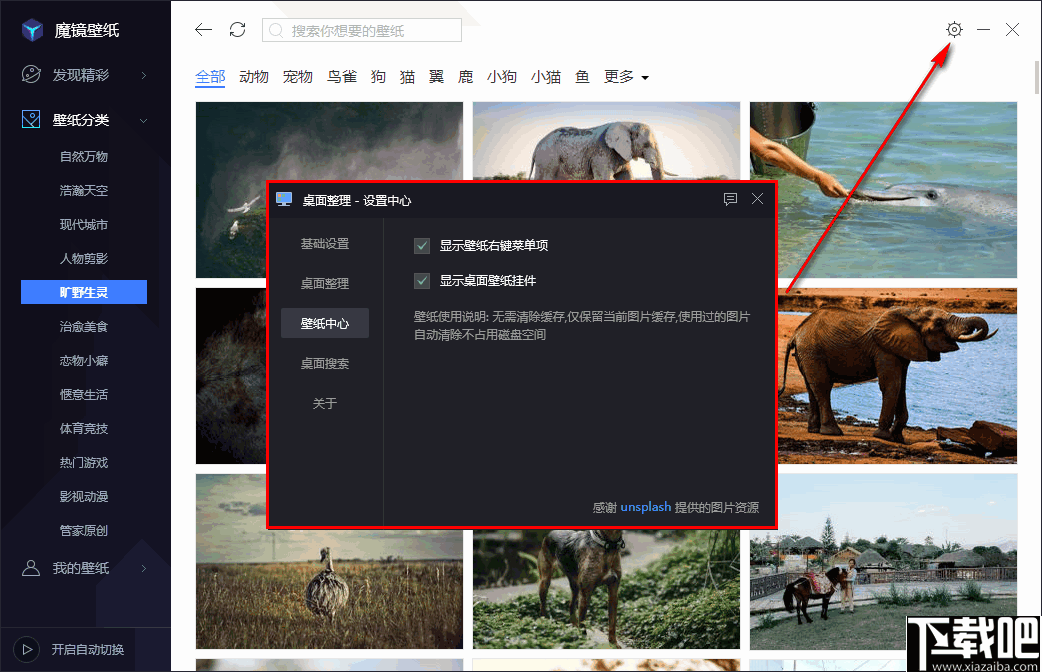Screen dimensions: 1042x672
Task: Click the unsplash link
Action: coord(645,507)
